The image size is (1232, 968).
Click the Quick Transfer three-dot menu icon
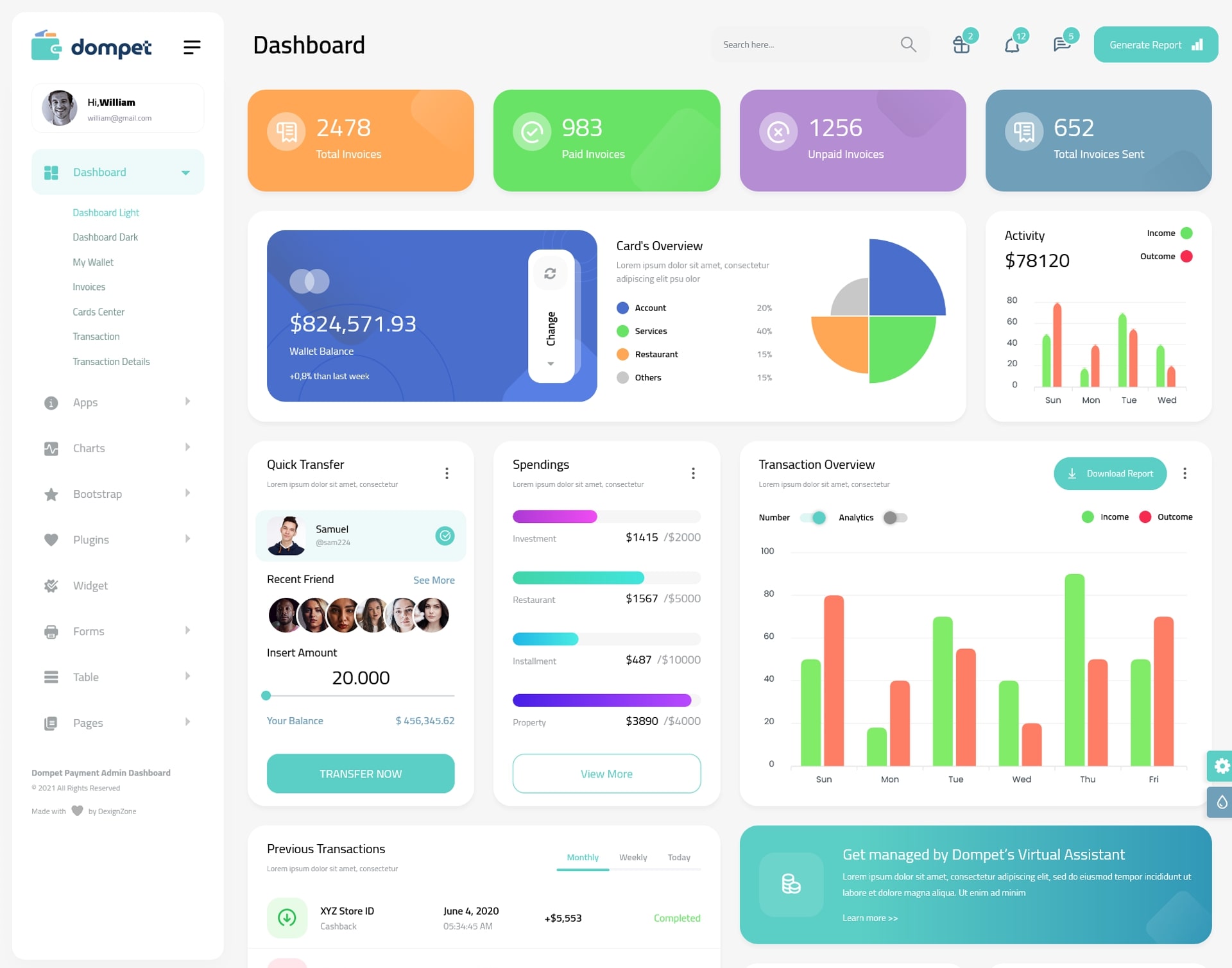pyautogui.click(x=447, y=473)
